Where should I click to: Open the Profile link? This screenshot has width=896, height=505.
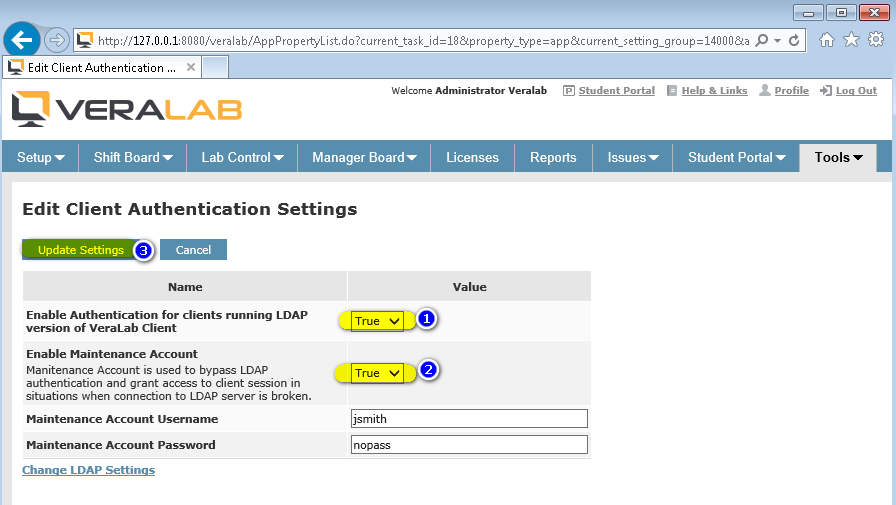pyautogui.click(x=791, y=91)
